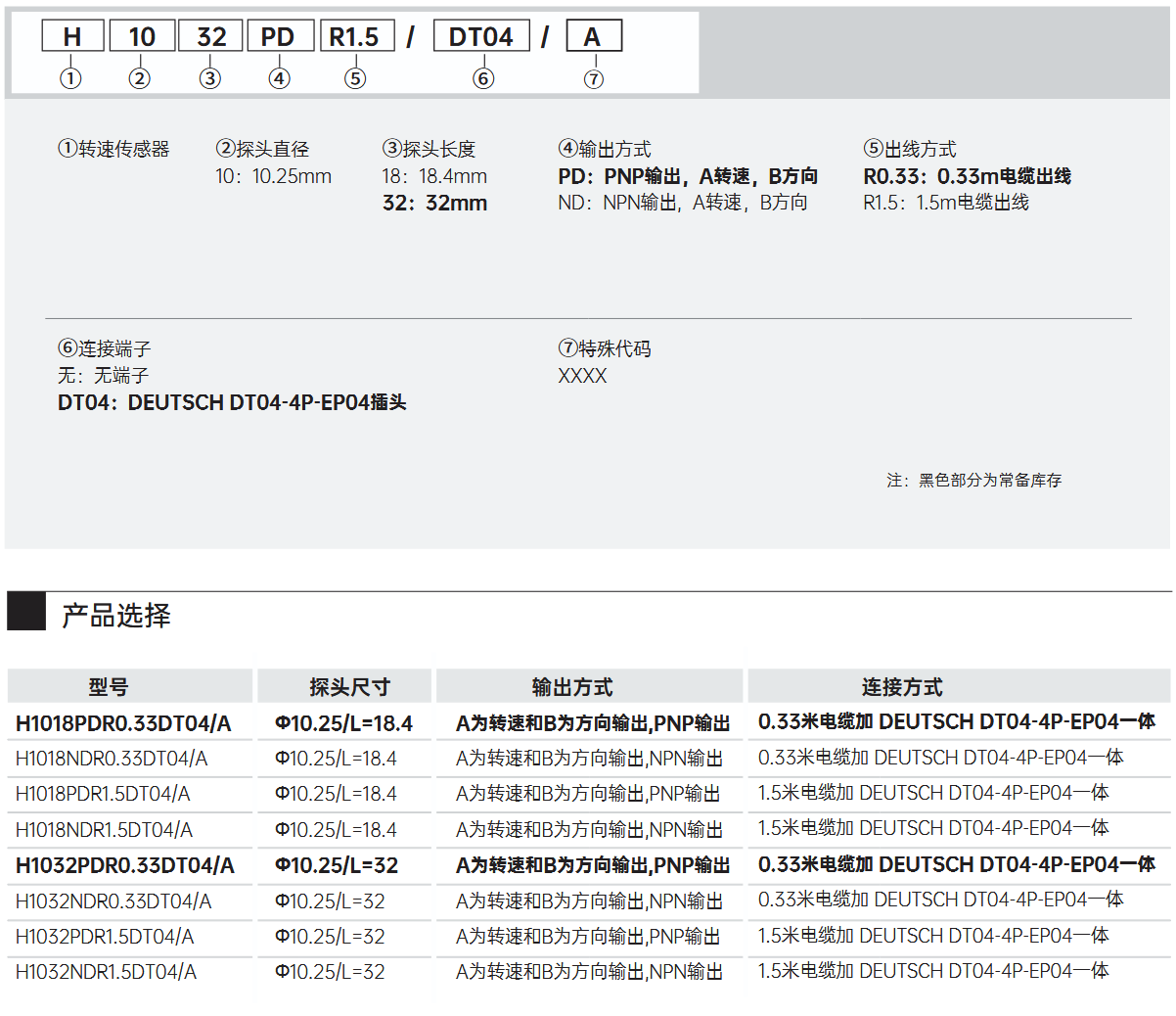
Task: Select model H1032NDR1.5DT04/A in the table
Action: click(x=106, y=972)
